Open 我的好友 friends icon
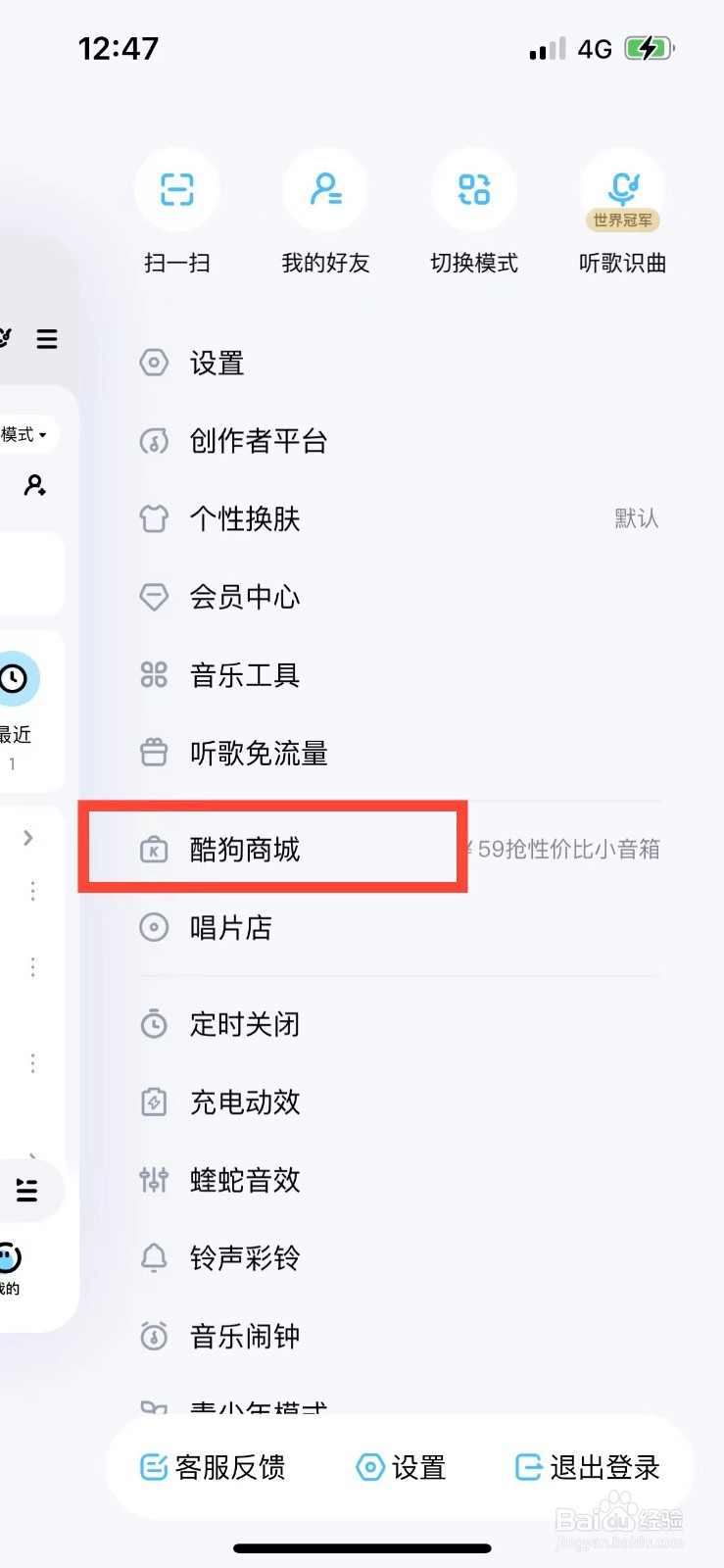Image resolution: width=724 pixels, height=1568 pixels. pos(326,190)
